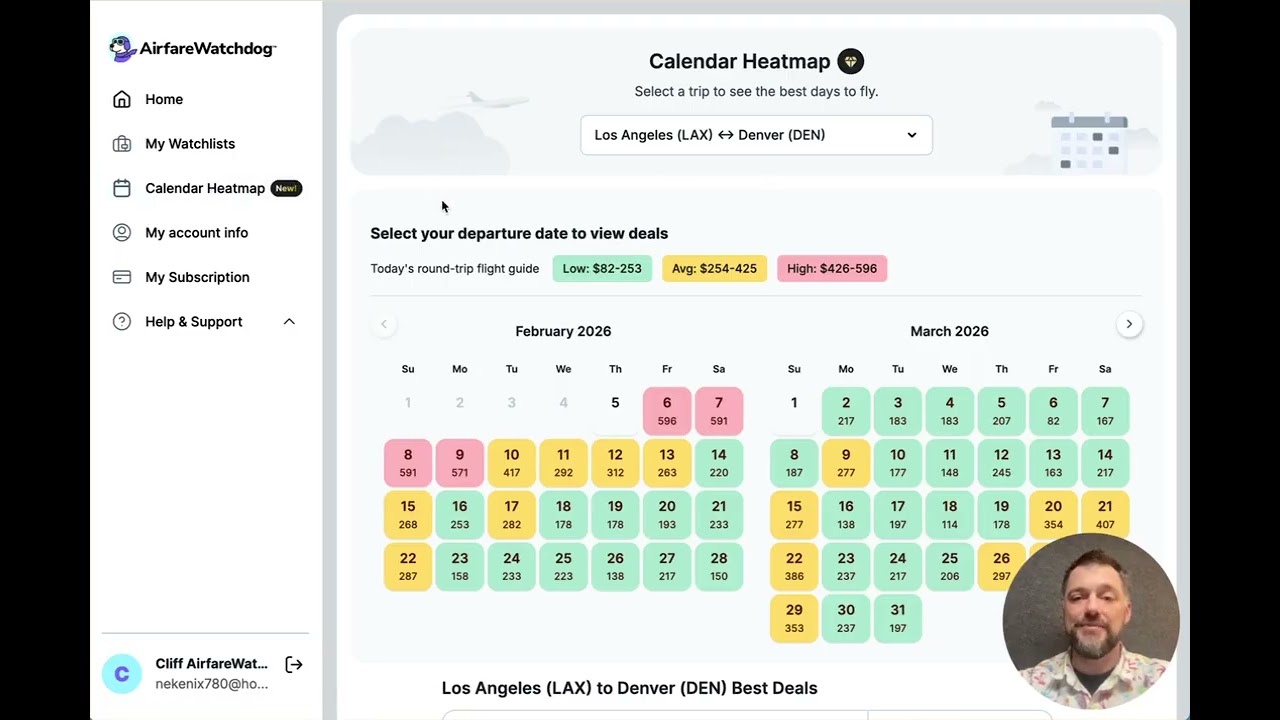Click the Cliff AirfareWat... account name
The width and height of the screenshot is (1280, 720).
pos(211,664)
